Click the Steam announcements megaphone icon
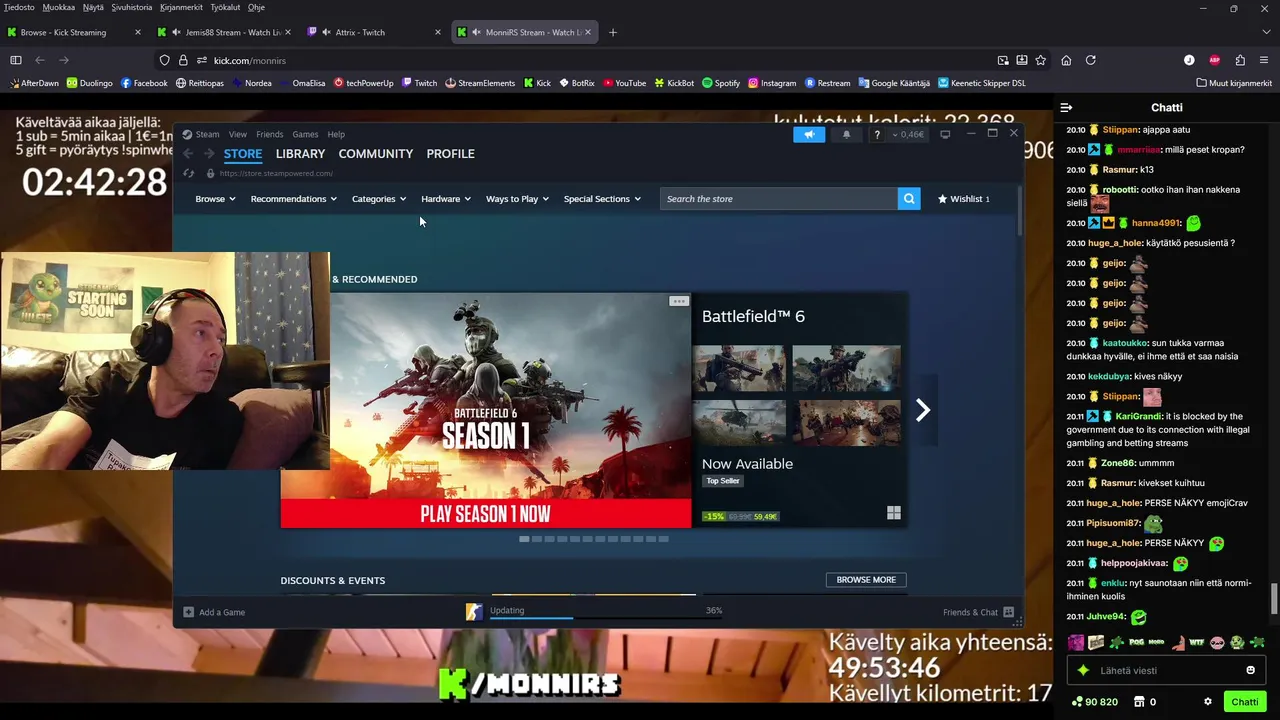Screen dimensions: 1280x720 pos(809,135)
